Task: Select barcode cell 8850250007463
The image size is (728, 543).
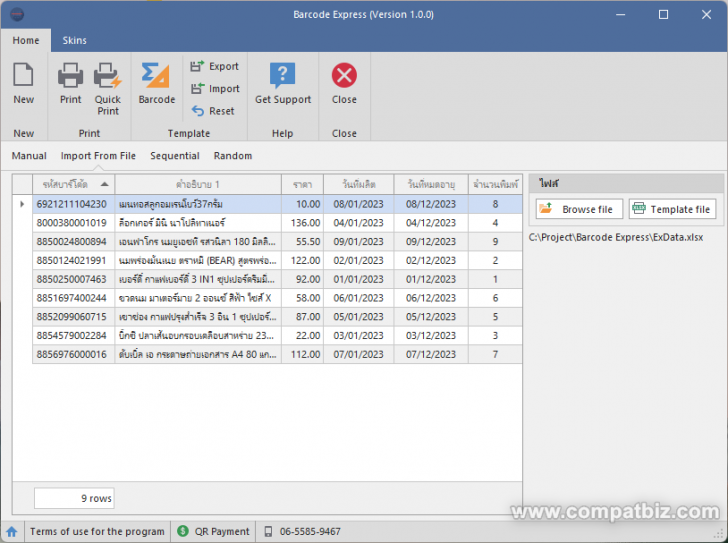Action: tap(73, 279)
